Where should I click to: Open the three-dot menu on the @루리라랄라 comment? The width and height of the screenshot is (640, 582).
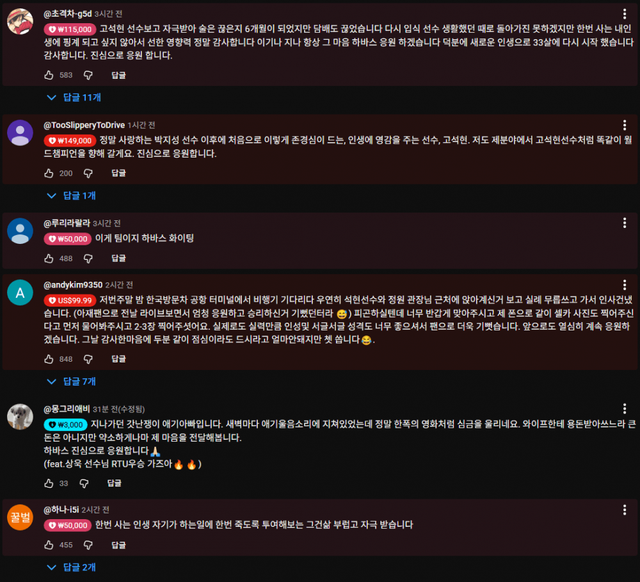pyautogui.click(x=624, y=223)
